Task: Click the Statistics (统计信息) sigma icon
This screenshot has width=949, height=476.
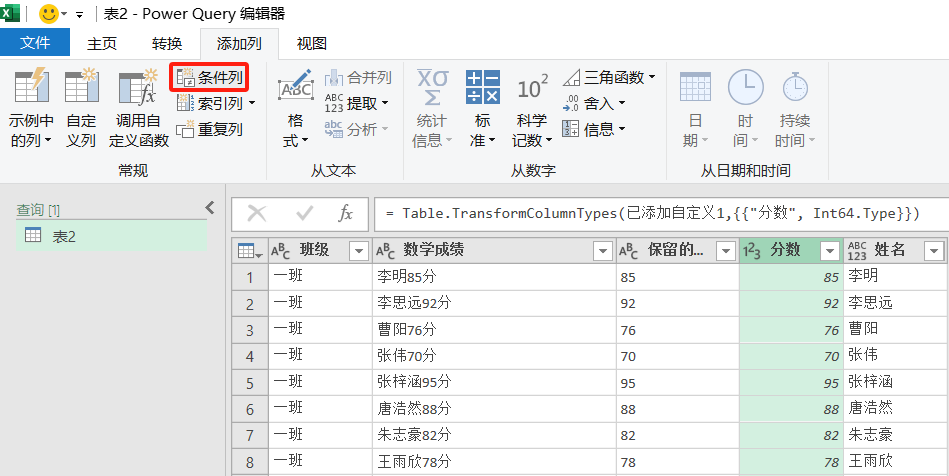Action: point(432,87)
